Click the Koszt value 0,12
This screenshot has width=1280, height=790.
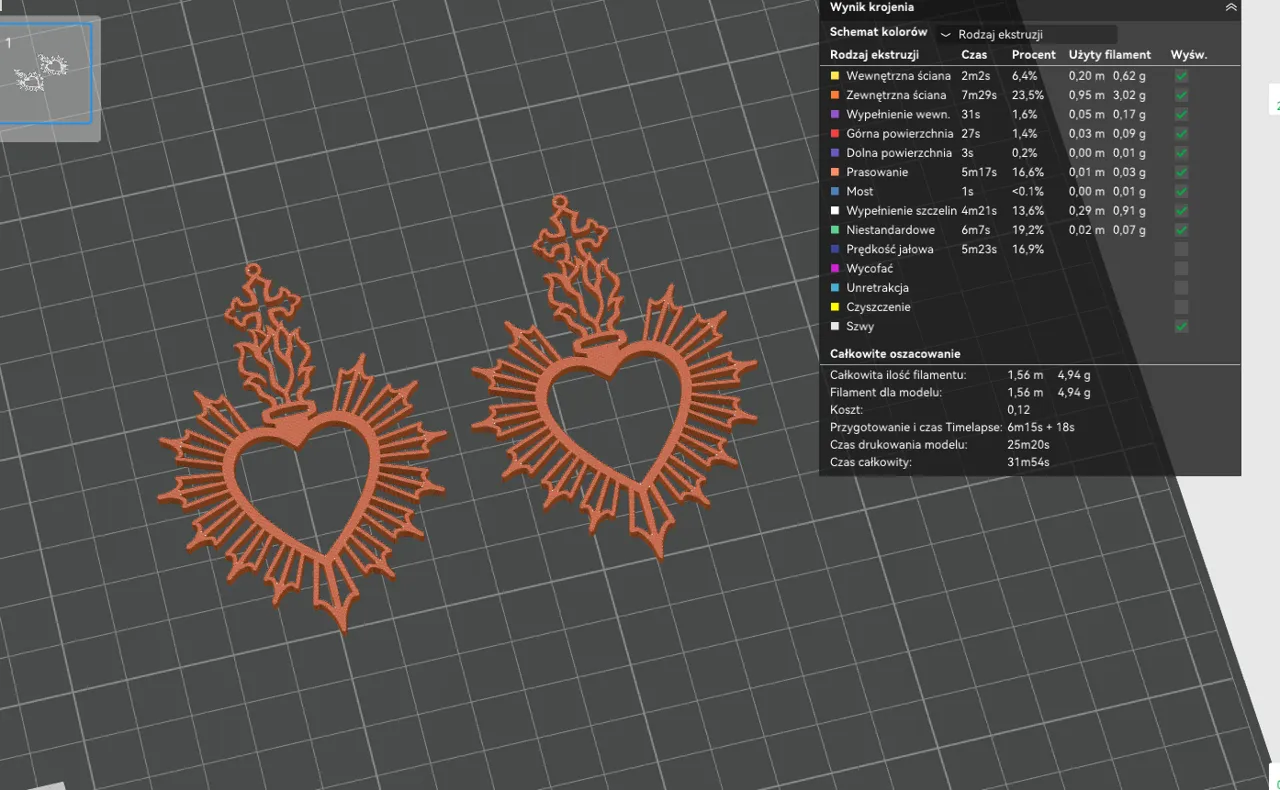coord(1018,410)
